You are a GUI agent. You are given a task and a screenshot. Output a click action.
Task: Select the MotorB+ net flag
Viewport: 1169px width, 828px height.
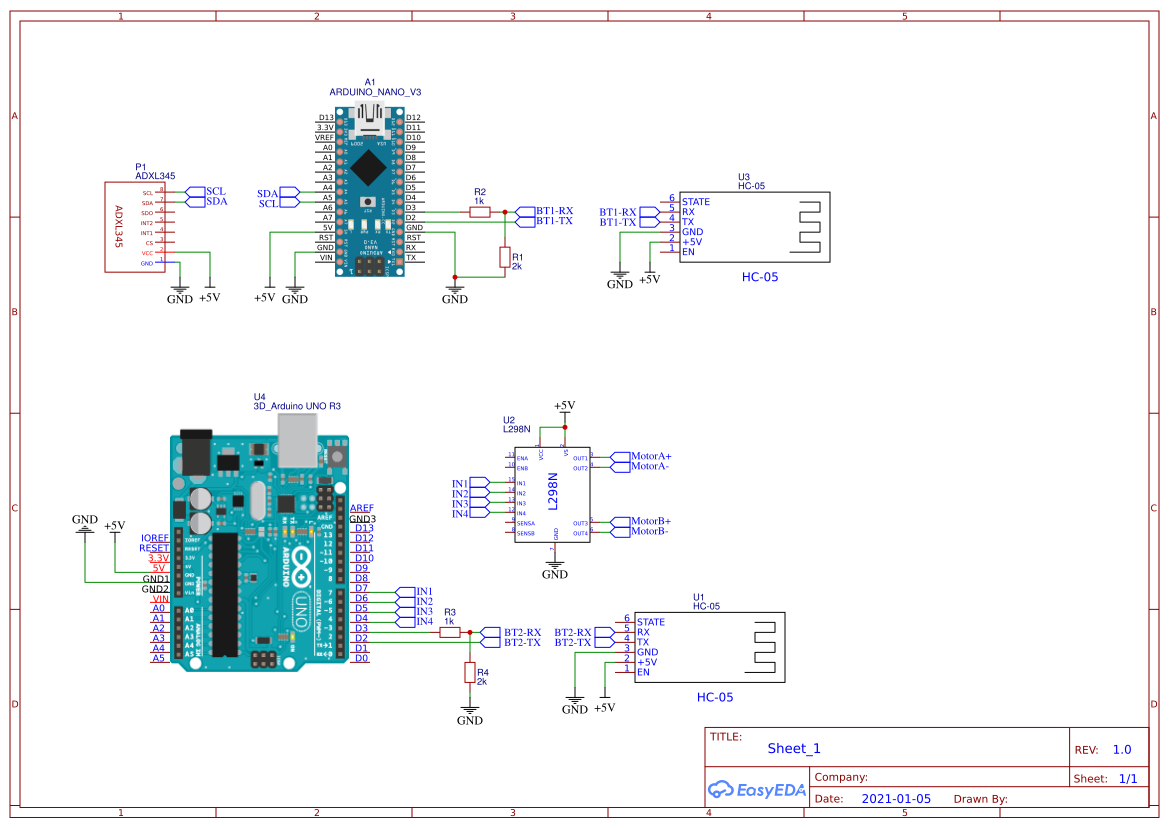[x=641, y=521]
